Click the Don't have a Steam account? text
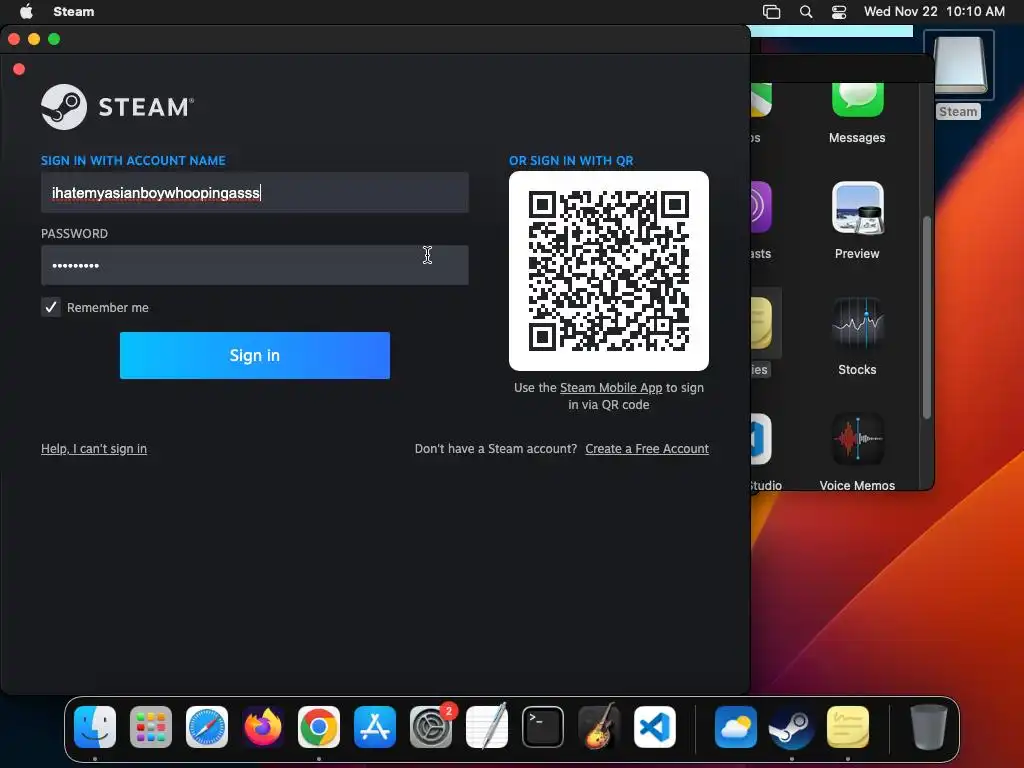The height and width of the screenshot is (768, 1024). tap(496, 449)
